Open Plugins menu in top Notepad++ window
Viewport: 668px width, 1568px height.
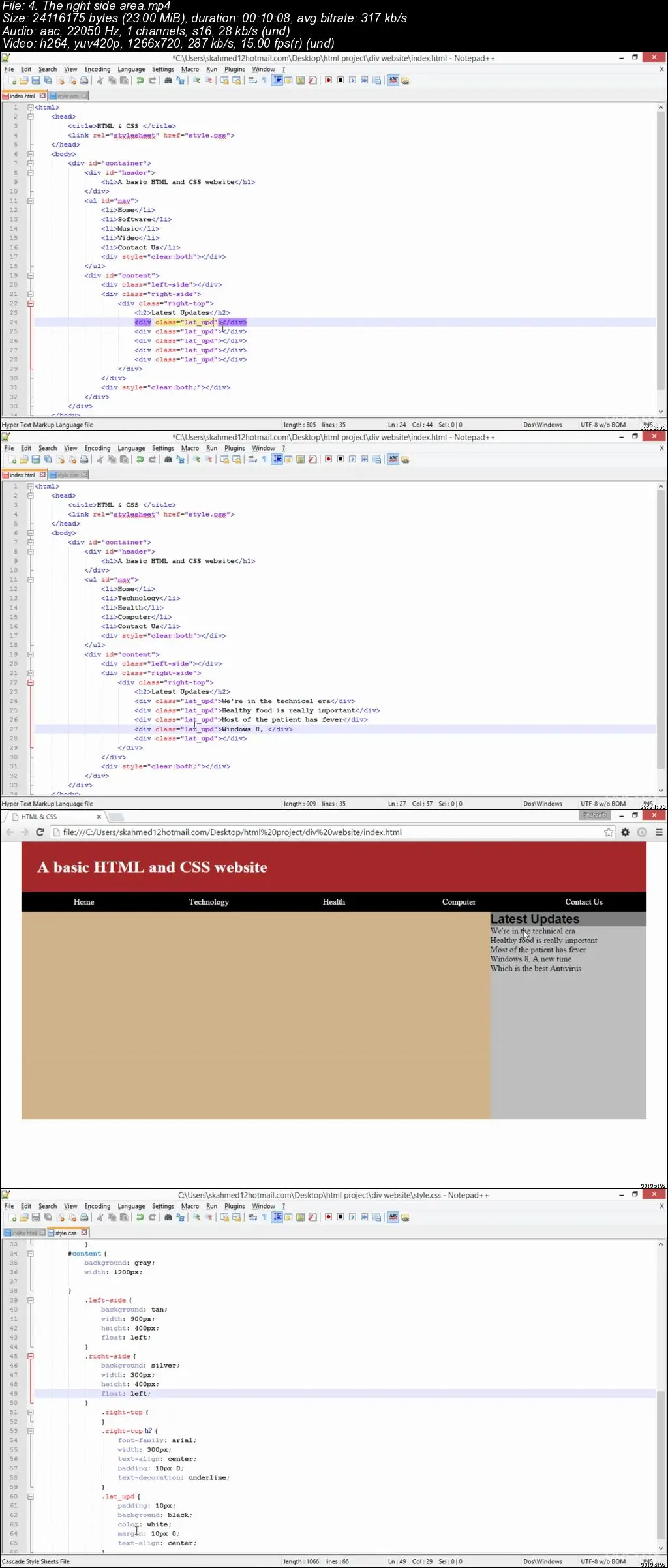[x=234, y=70]
